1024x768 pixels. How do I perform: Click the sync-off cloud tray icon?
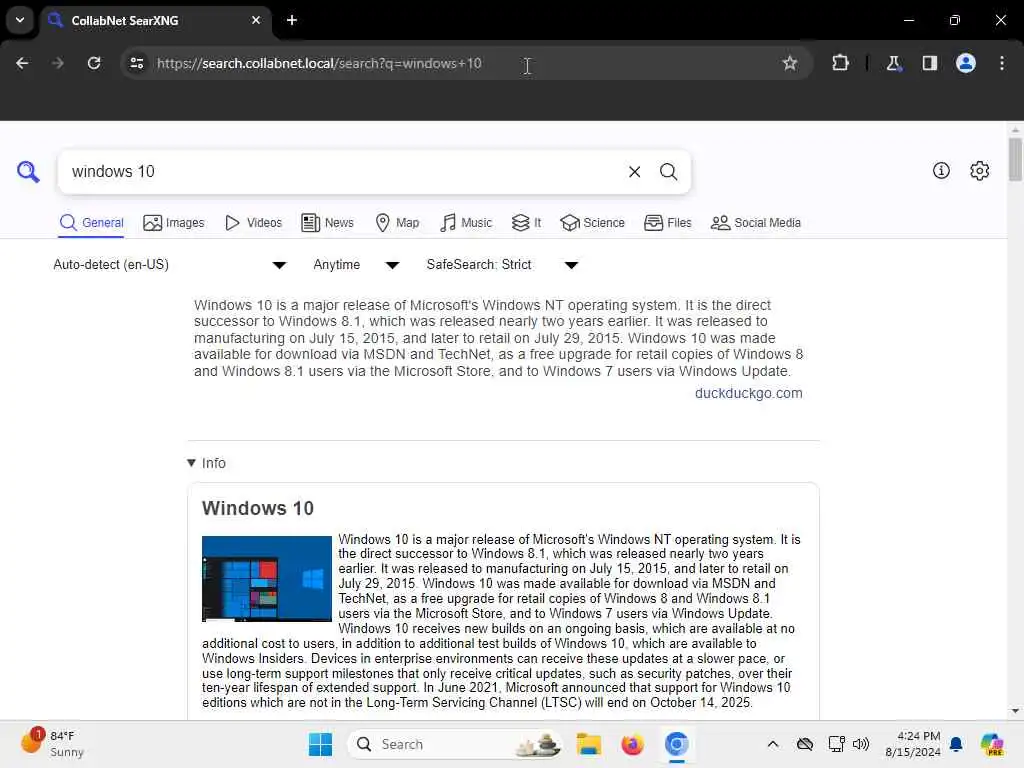[x=805, y=744]
